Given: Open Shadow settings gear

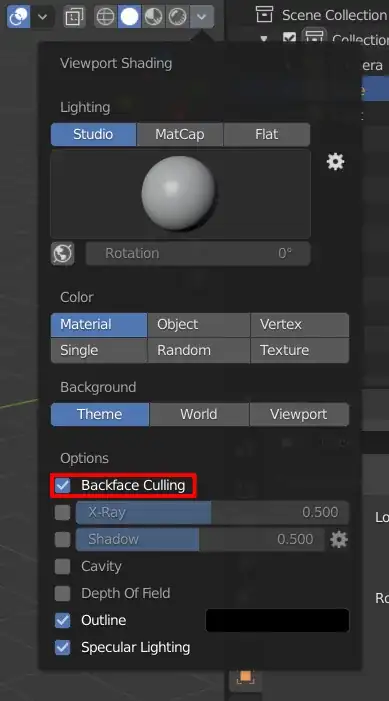Looking at the screenshot, I should point(338,540).
